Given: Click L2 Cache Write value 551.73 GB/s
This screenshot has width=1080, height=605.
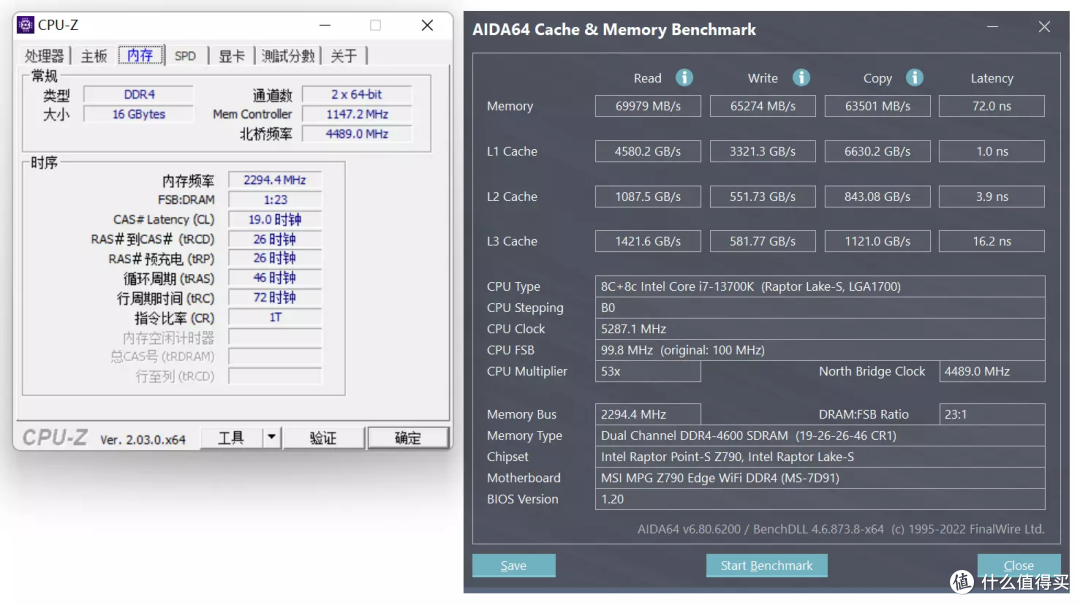Looking at the screenshot, I should click(762, 196).
